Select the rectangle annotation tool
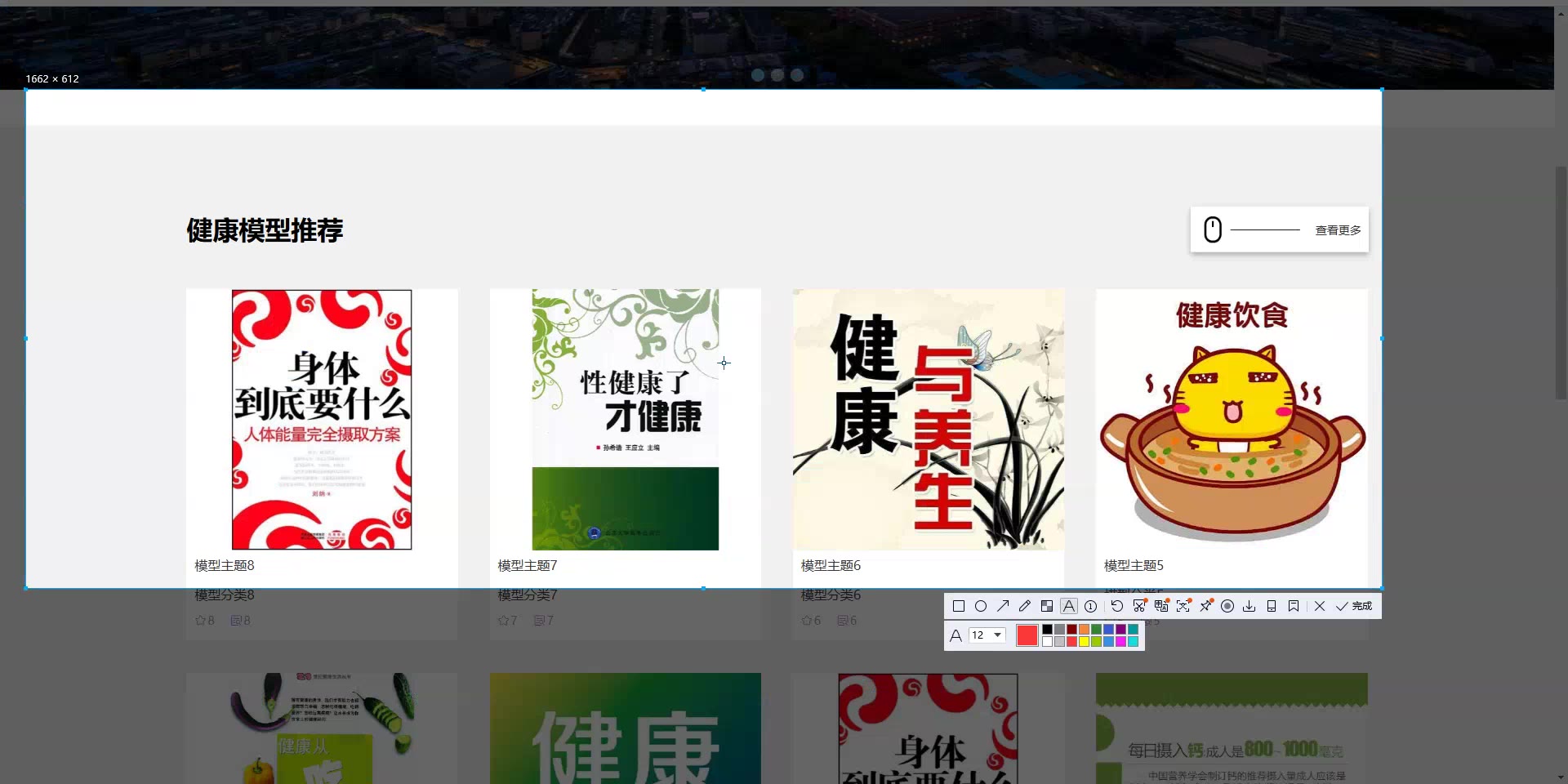The image size is (1568, 784). tap(959, 606)
